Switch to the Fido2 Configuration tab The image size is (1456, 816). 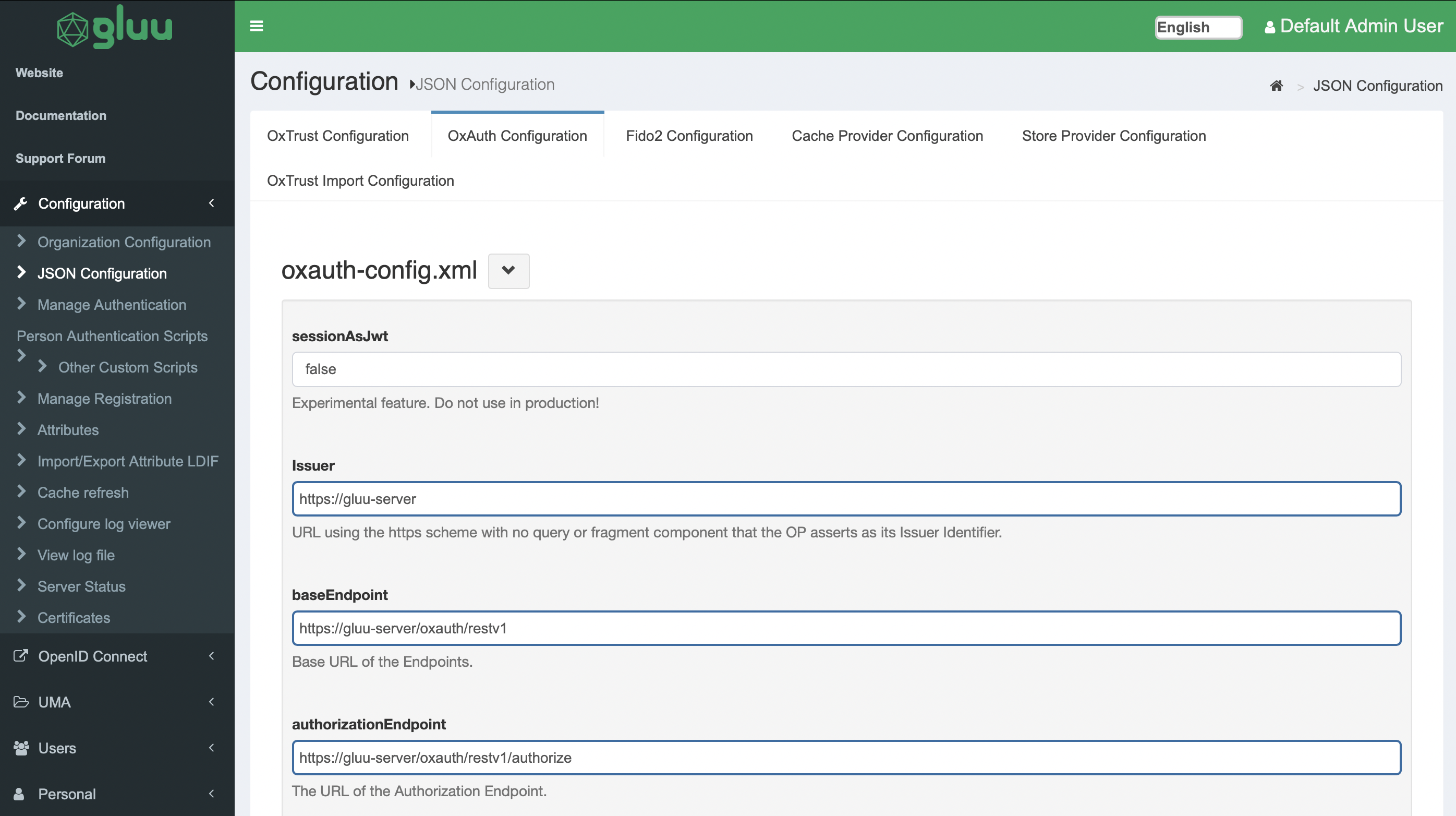pyautogui.click(x=688, y=136)
